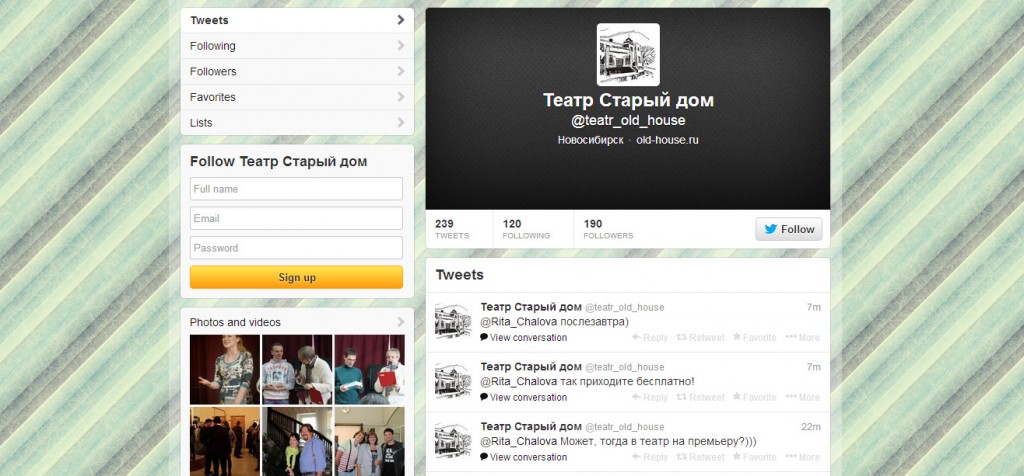Click the Password input field
Screen dimensions: 1024x476
point(296,248)
